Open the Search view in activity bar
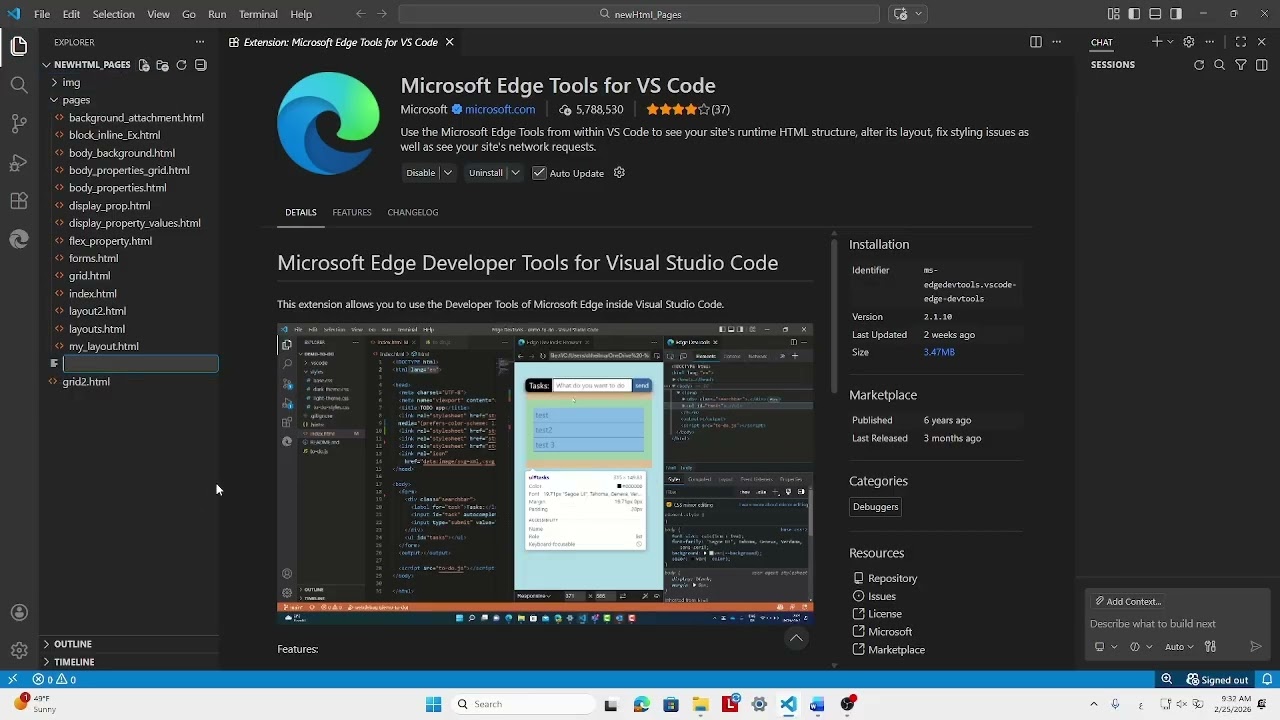The image size is (1280, 720). point(19,85)
